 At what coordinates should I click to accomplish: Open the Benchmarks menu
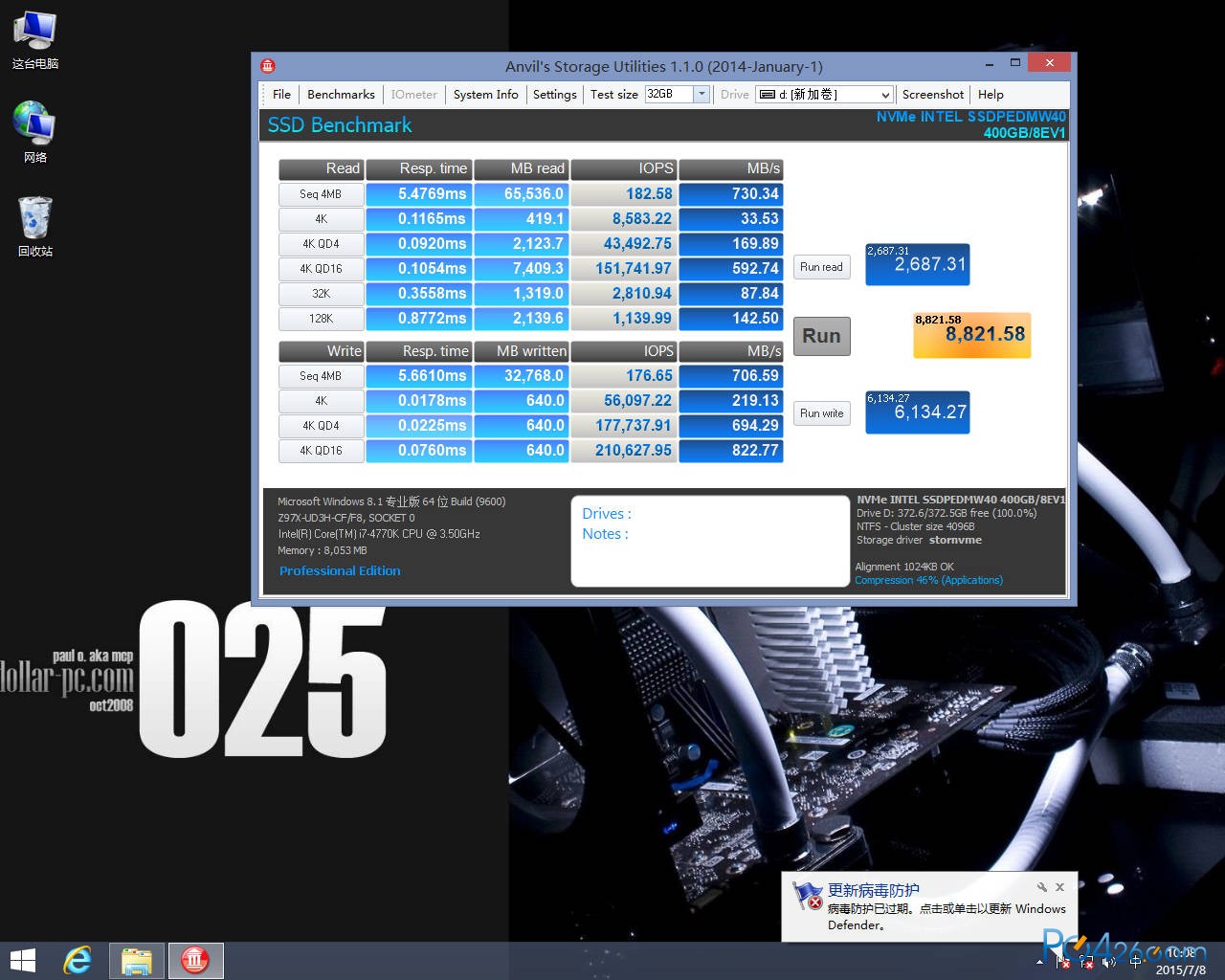click(x=341, y=95)
